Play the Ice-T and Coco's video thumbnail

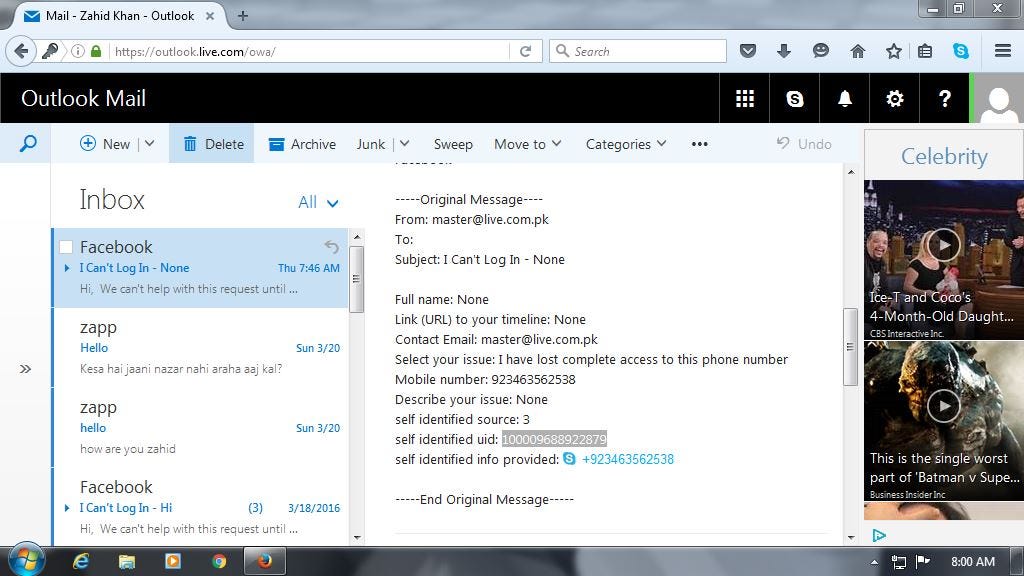pyautogui.click(x=944, y=246)
